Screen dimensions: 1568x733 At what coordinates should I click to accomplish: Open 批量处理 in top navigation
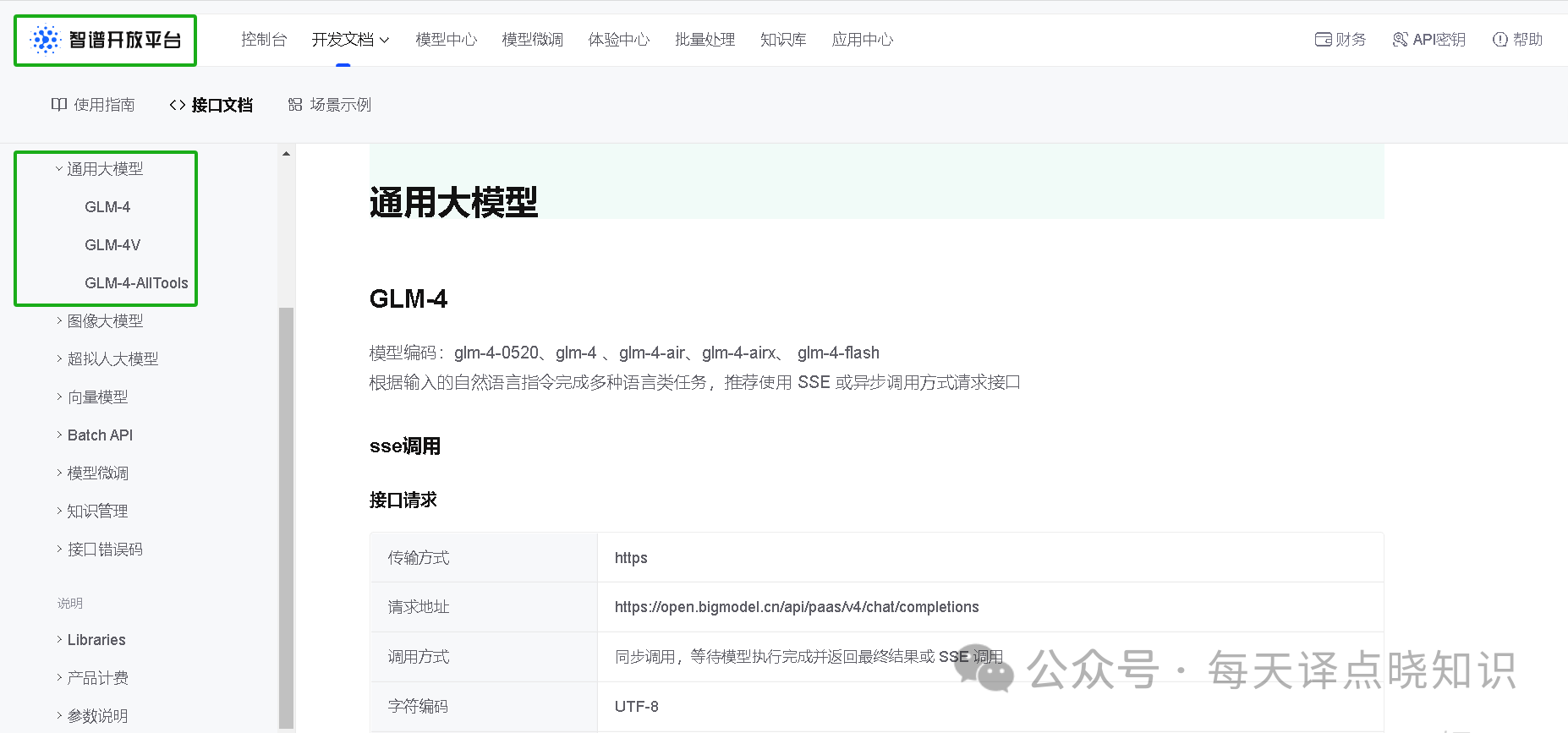705,40
